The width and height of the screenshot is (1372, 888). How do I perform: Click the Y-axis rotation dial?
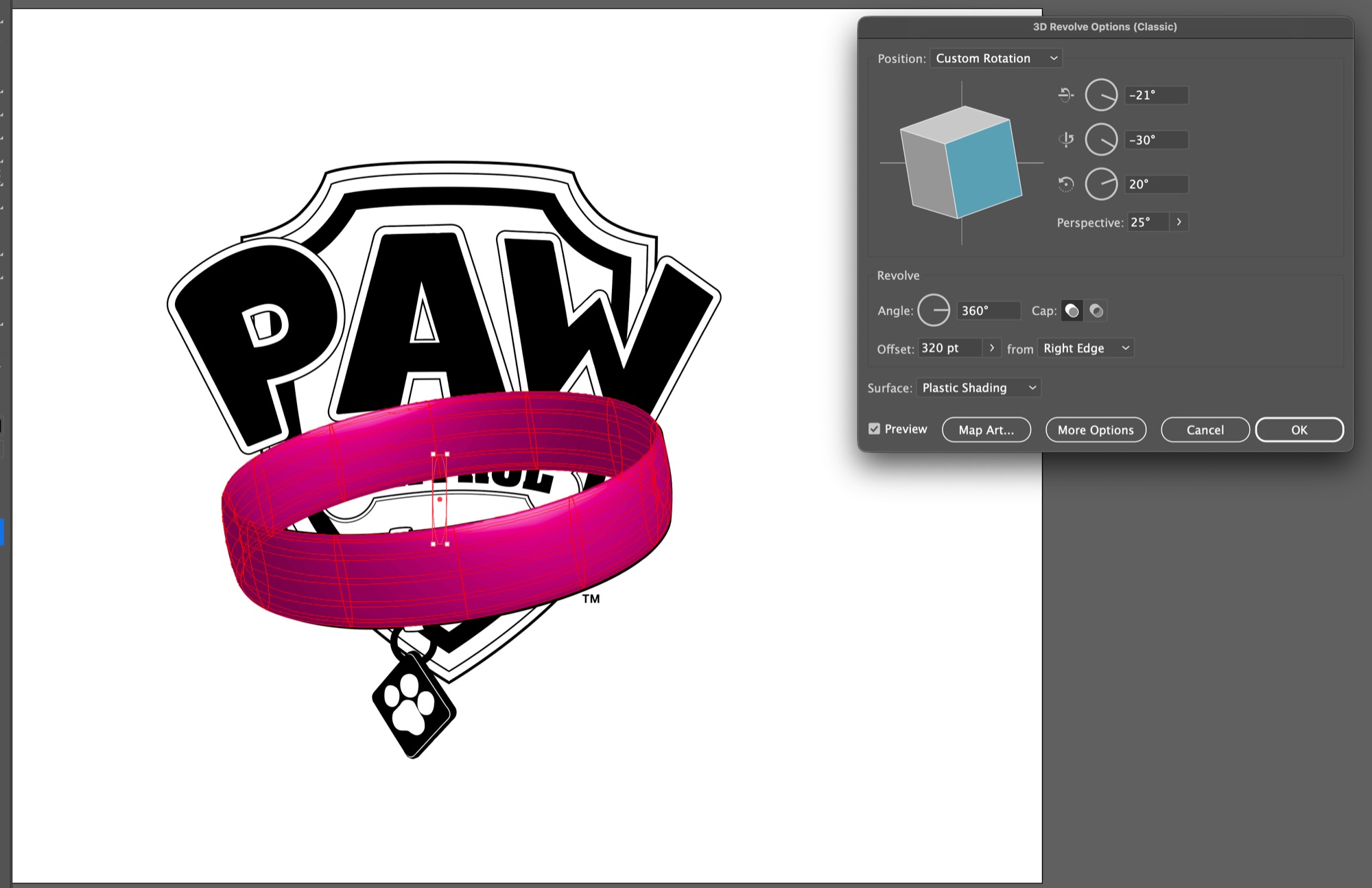(x=1101, y=139)
